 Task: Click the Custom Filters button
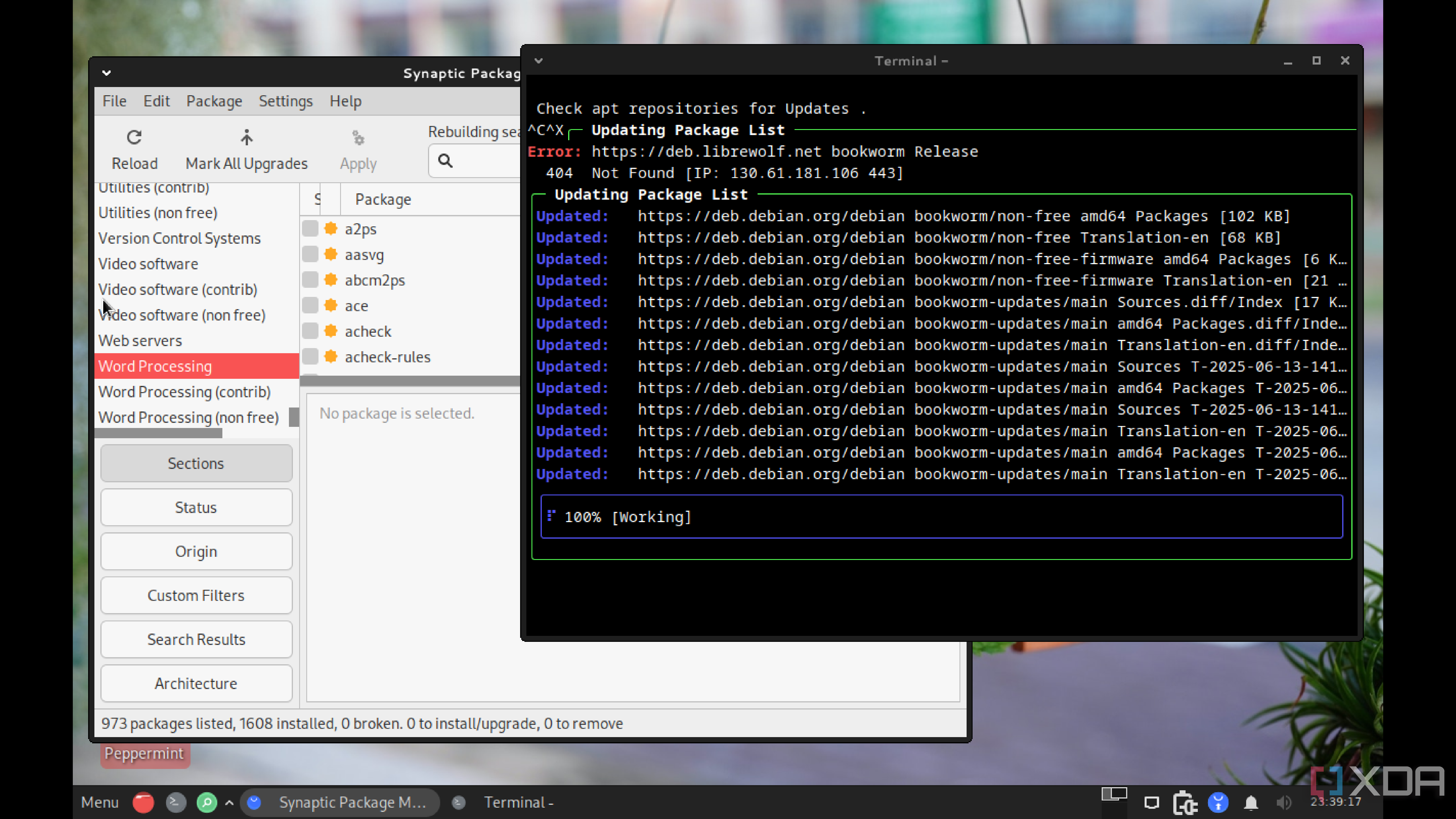(x=196, y=595)
